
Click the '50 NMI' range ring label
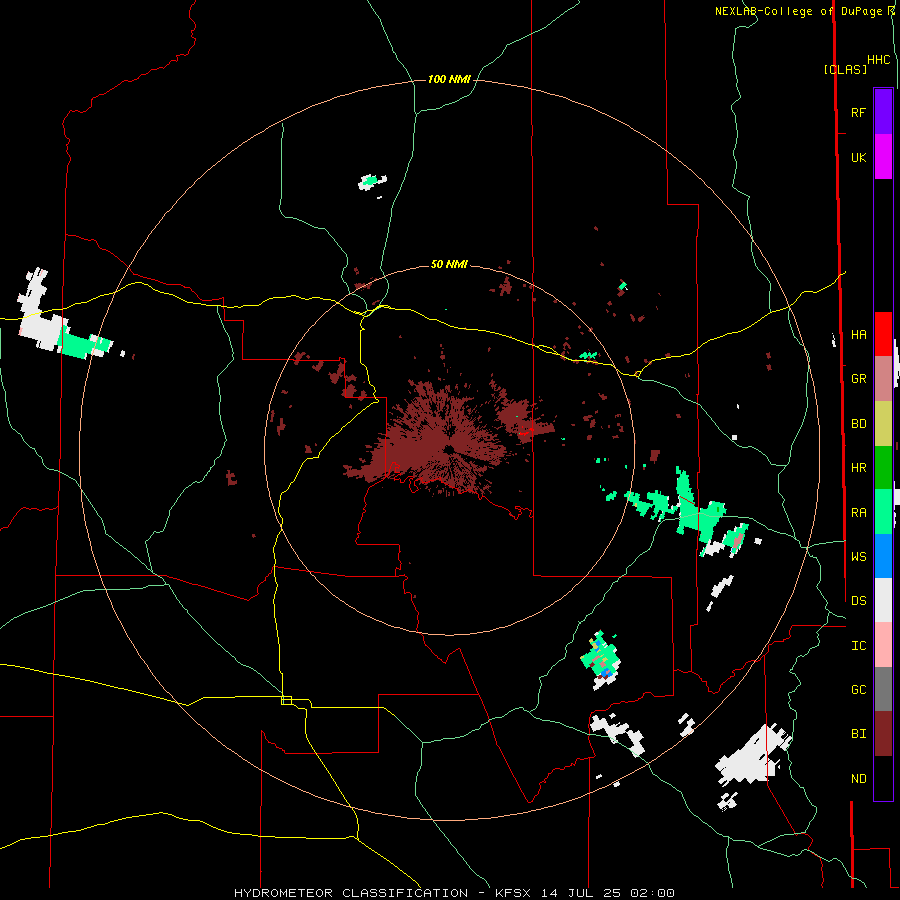449,264
